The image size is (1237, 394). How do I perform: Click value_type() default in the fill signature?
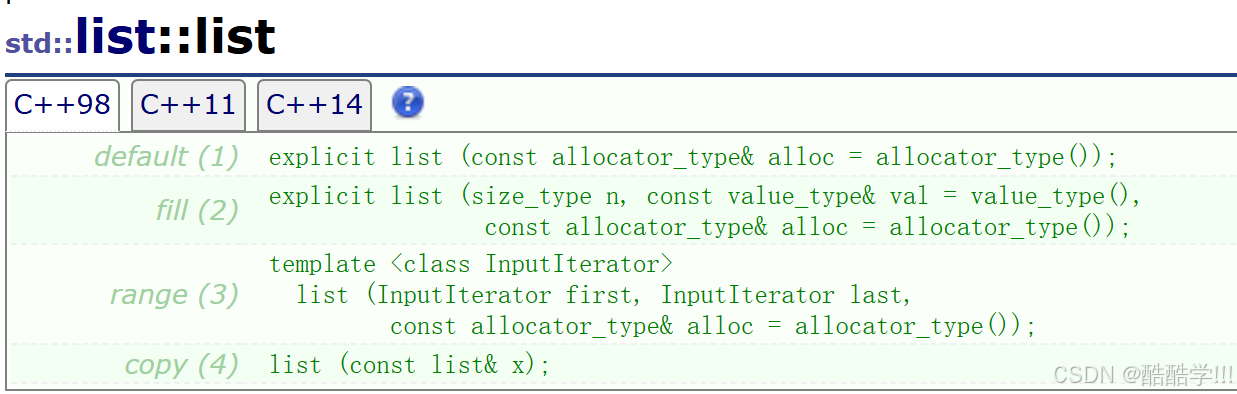pos(1049,196)
